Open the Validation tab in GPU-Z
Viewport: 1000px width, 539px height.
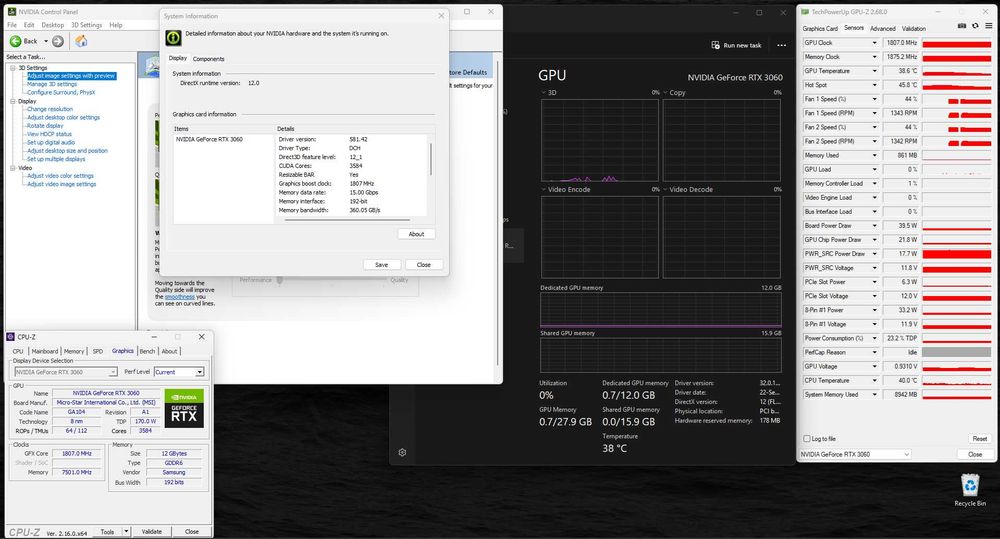(x=913, y=29)
